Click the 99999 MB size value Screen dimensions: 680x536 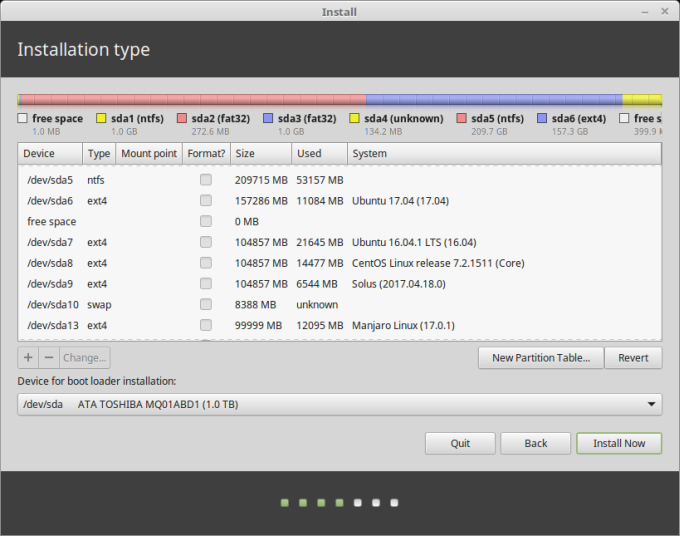[258, 326]
